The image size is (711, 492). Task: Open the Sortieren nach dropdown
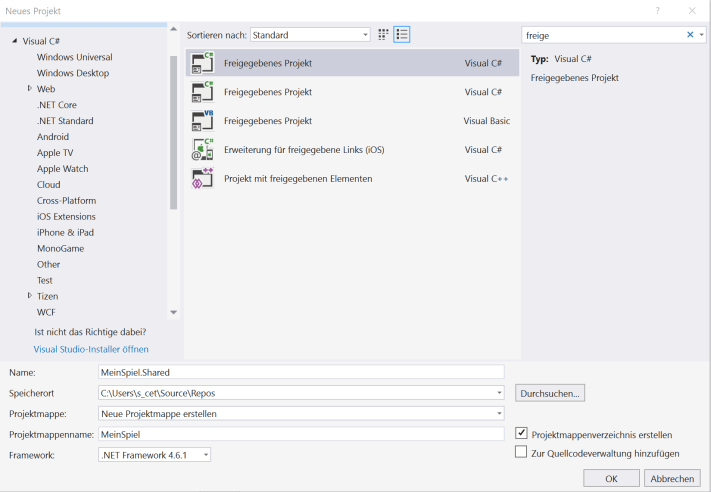point(310,35)
